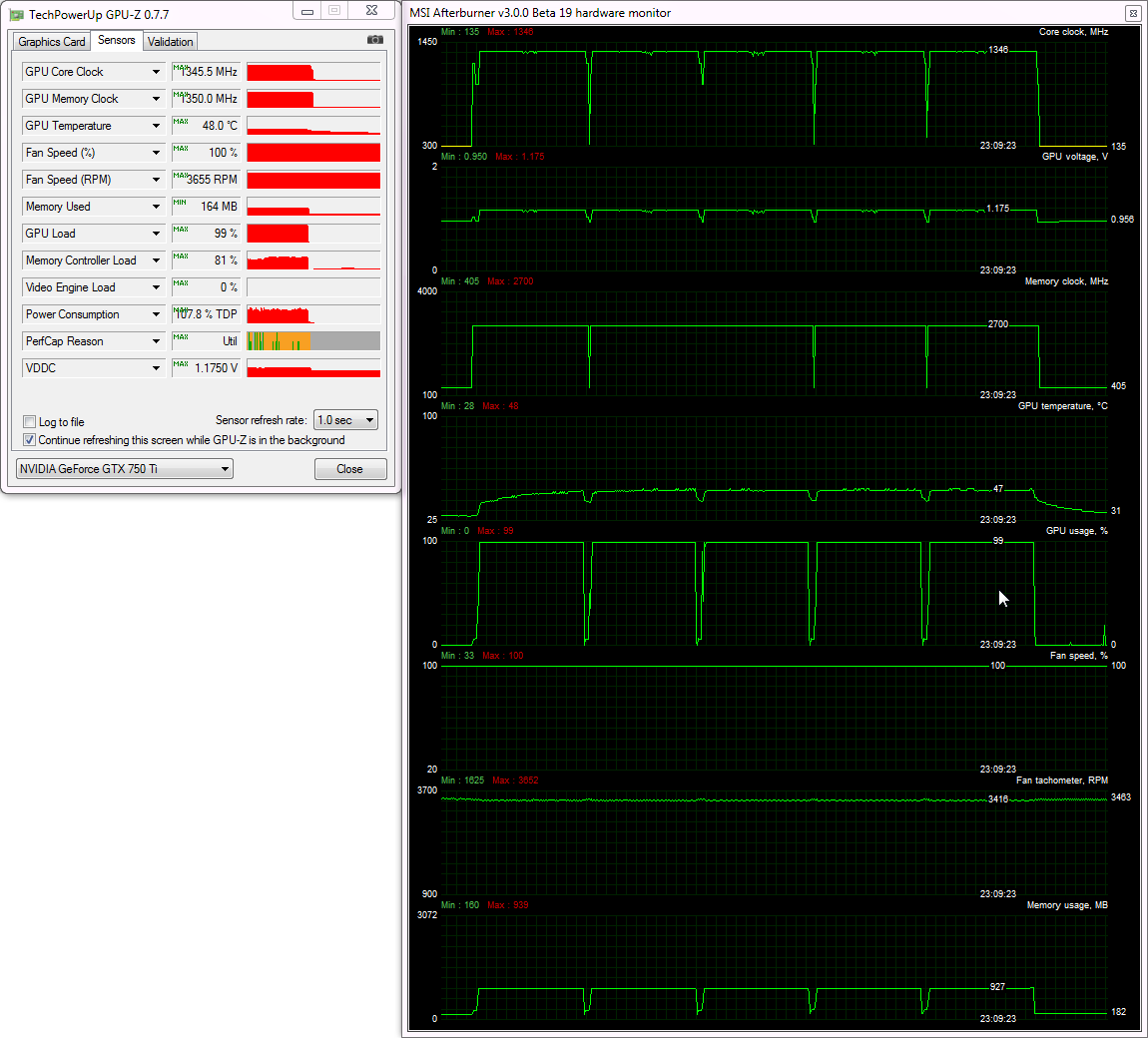Click the Memory clock, MHz graph in Afterburner
1148x1038 pixels.
click(774, 343)
